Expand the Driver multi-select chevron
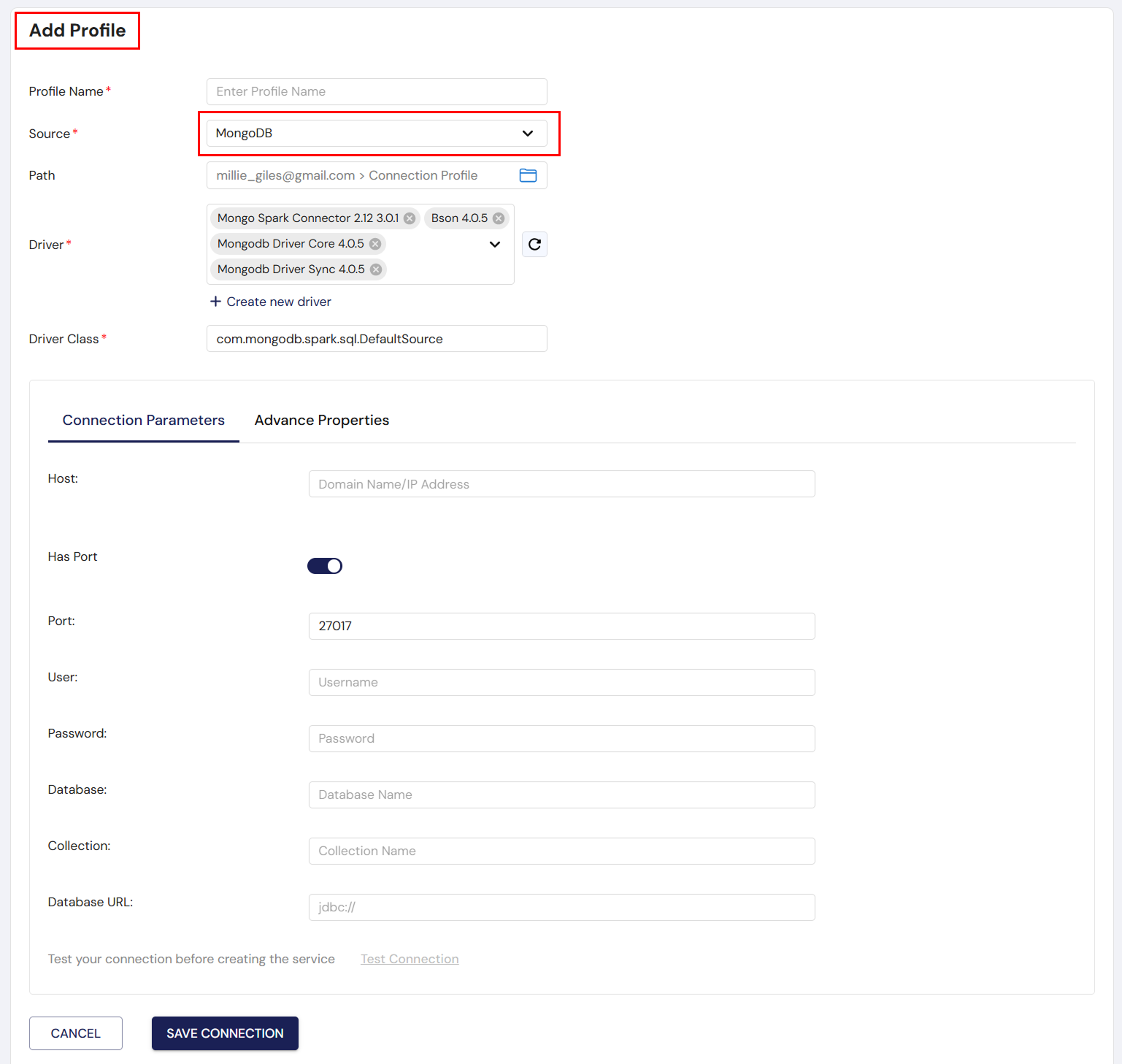Image resolution: width=1122 pixels, height=1064 pixels. tap(495, 244)
